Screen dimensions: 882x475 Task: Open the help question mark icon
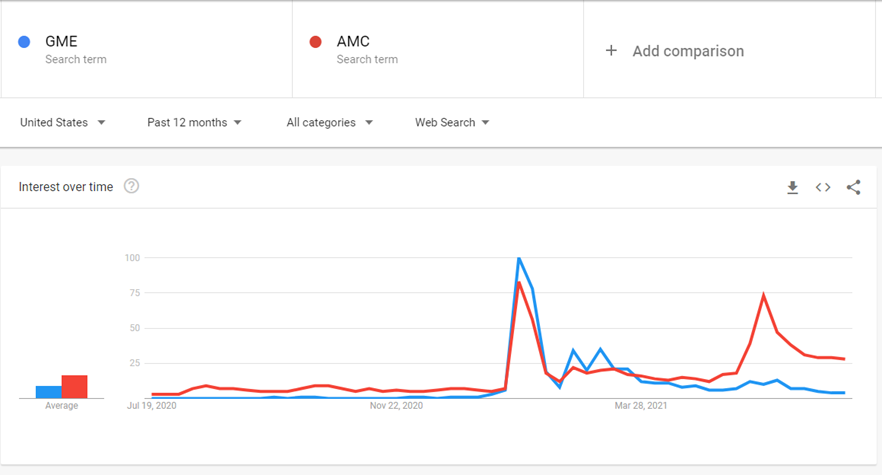[131, 186]
